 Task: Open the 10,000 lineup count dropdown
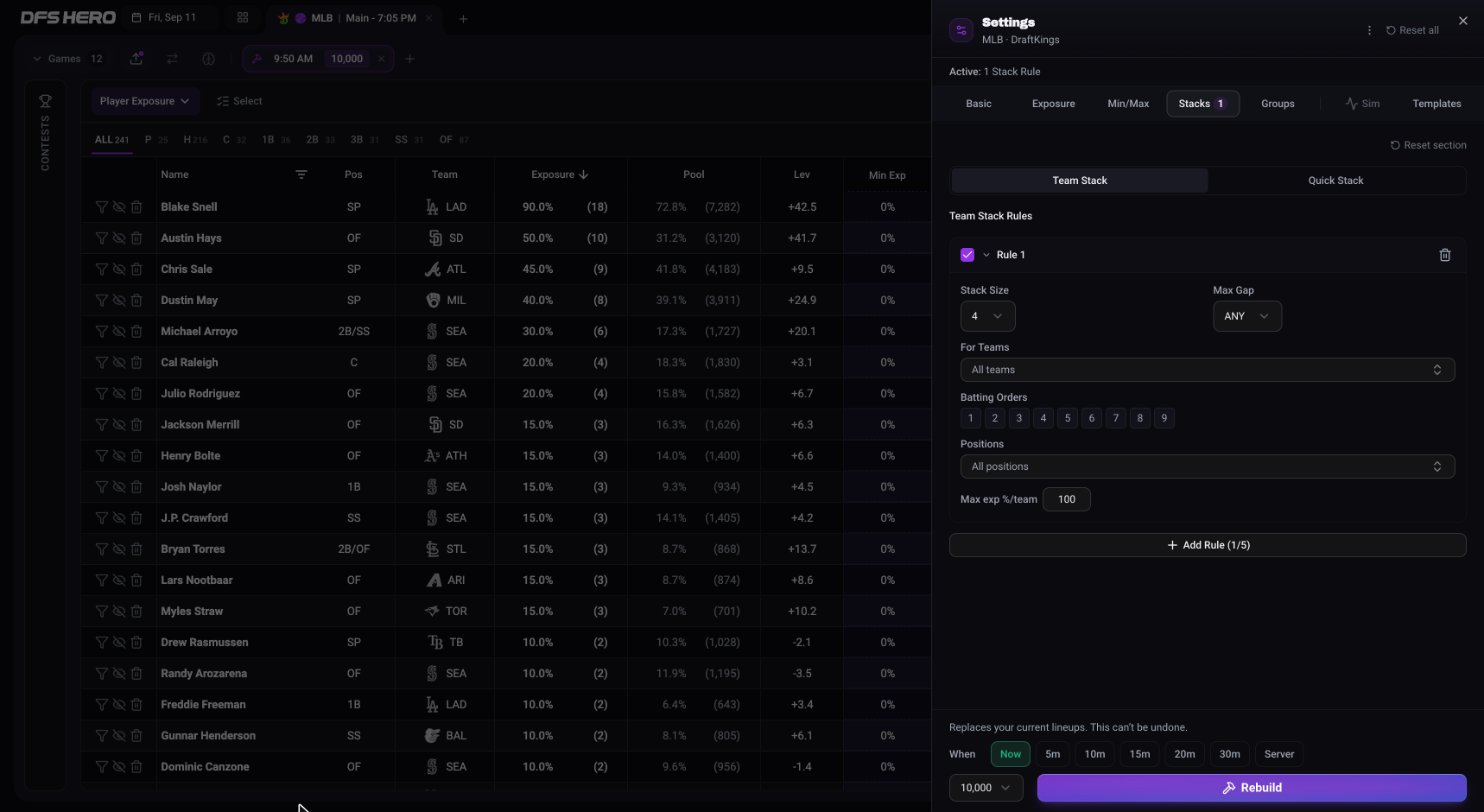click(986, 788)
